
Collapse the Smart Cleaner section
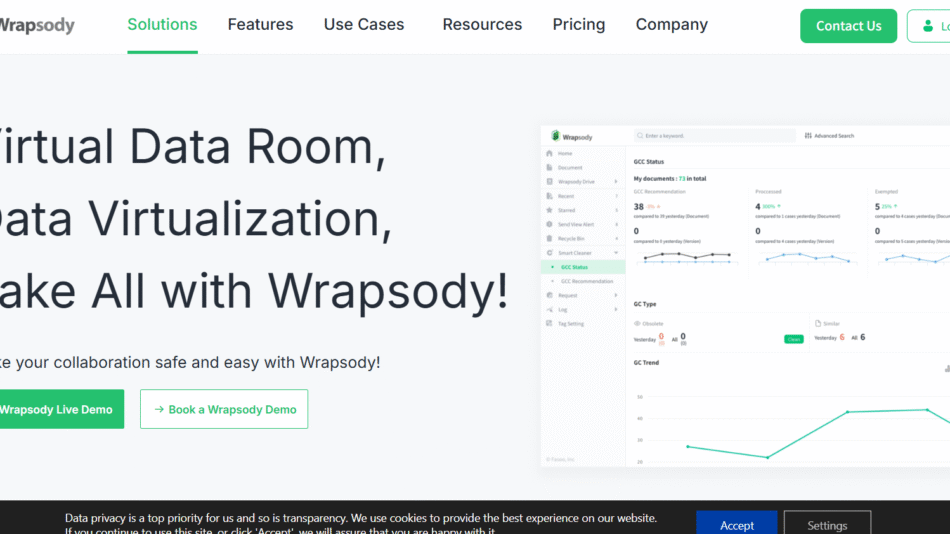[616, 253]
